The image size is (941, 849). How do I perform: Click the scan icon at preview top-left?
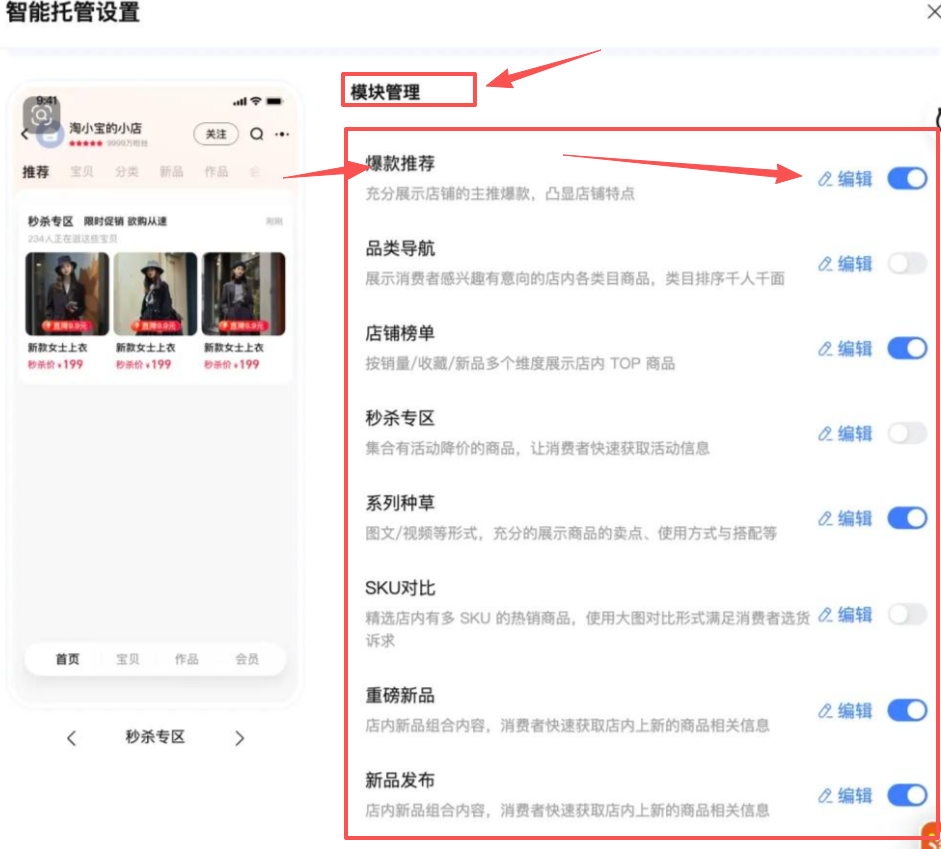pyautogui.click(x=40, y=115)
